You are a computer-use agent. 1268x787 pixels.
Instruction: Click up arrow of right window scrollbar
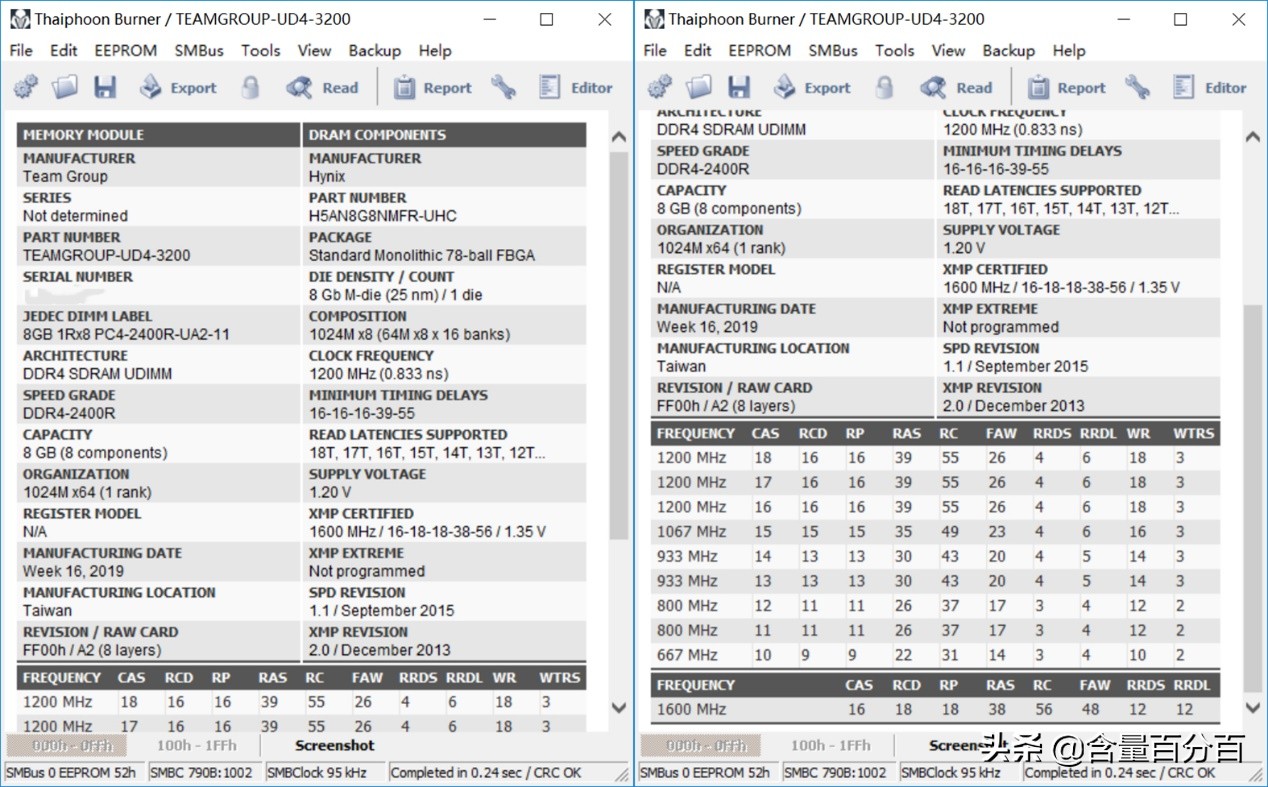[x=1253, y=136]
